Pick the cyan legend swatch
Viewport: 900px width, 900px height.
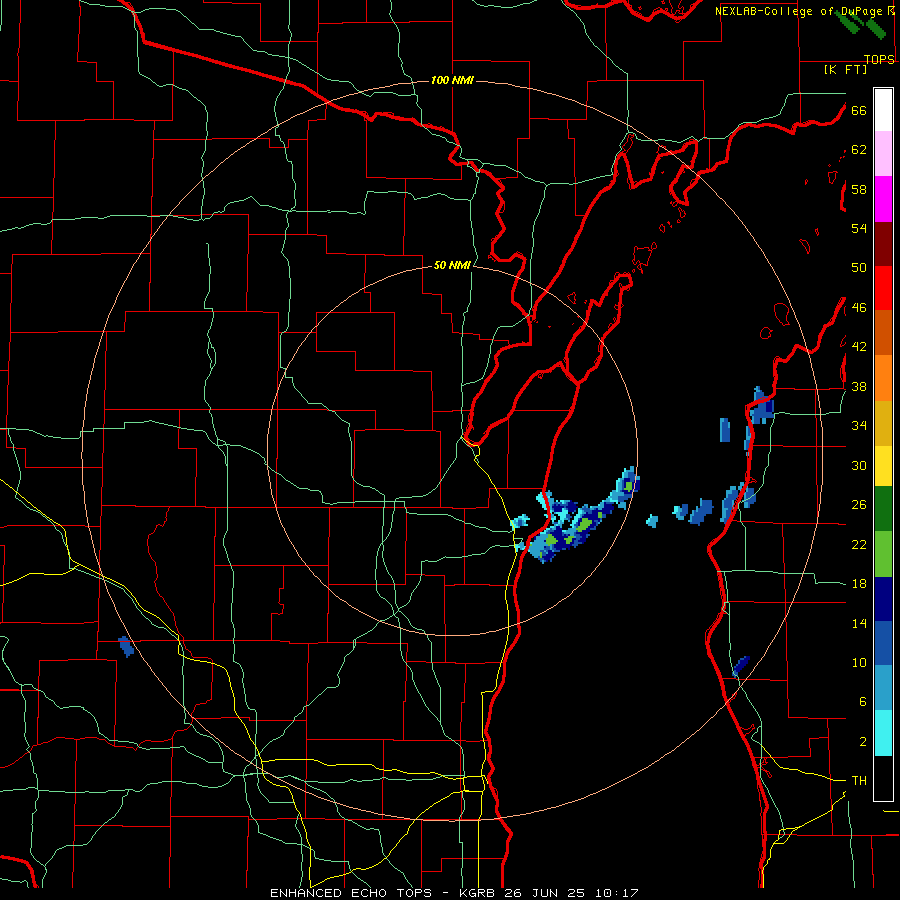point(883,733)
